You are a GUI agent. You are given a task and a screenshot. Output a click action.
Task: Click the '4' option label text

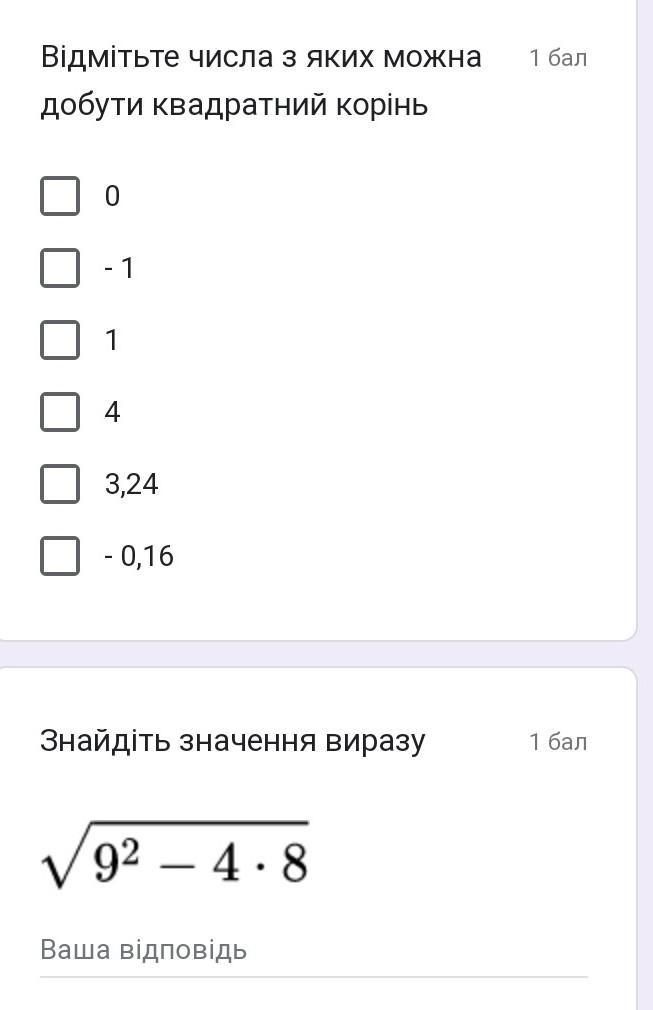click(112, 412)
